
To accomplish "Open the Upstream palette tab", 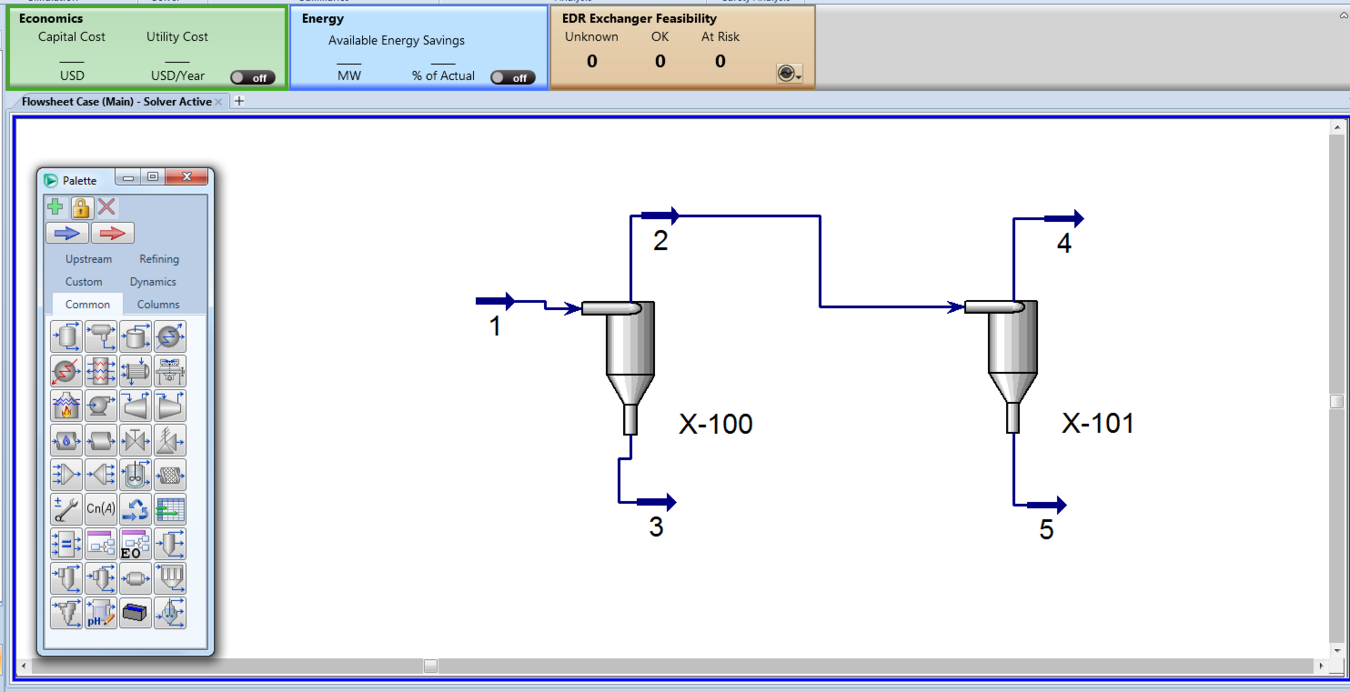I will [88, 259].
